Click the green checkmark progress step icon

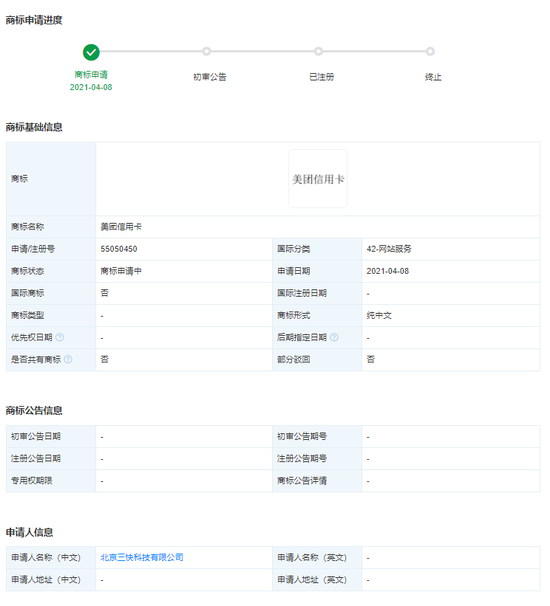tap(91, 52)
